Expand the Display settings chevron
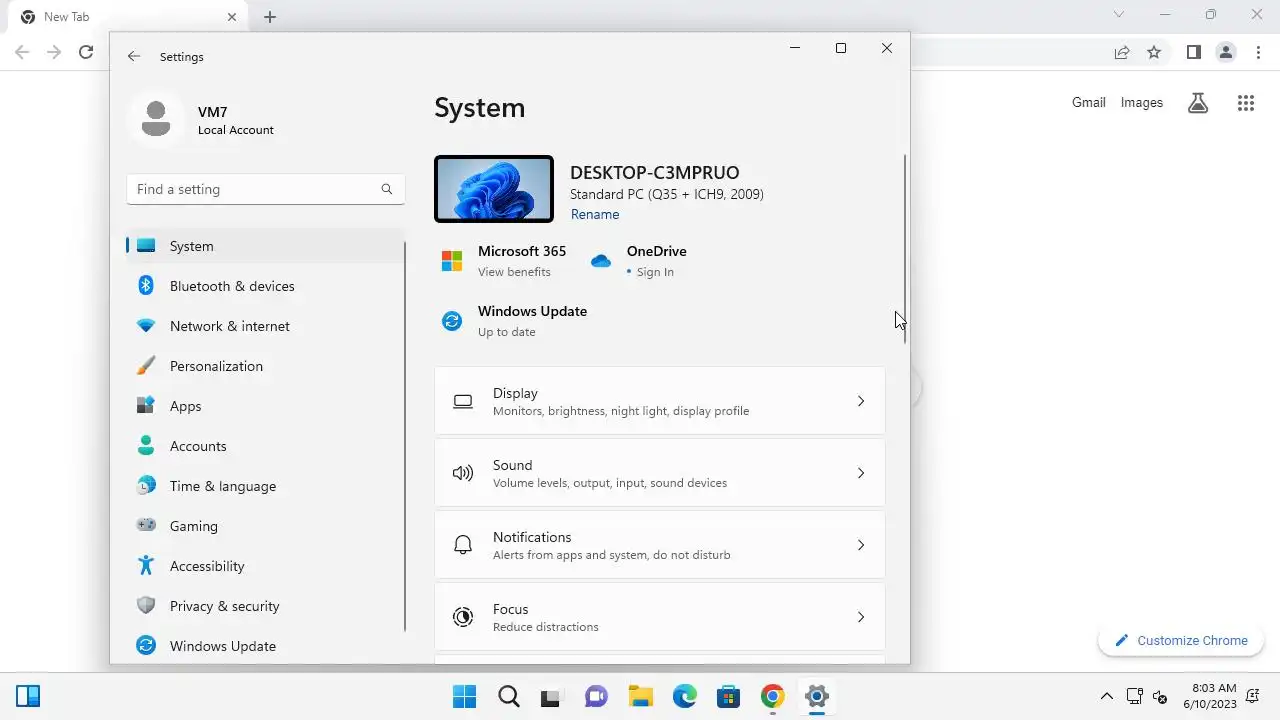Image resolution: width=1280 pixels, height=720 pixels. click(861, 401)
